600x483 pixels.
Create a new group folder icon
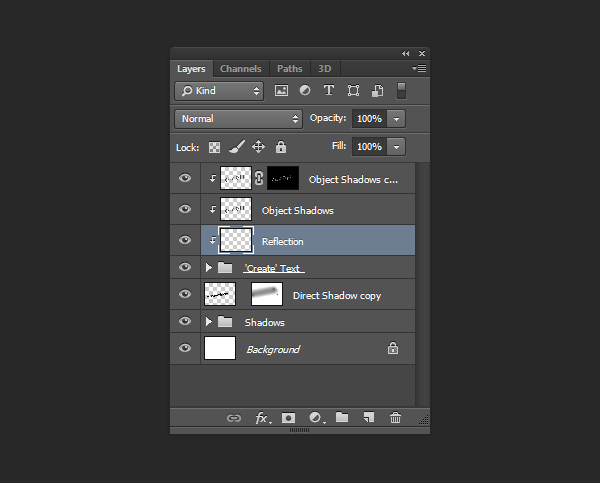click(x=342, y=417)
